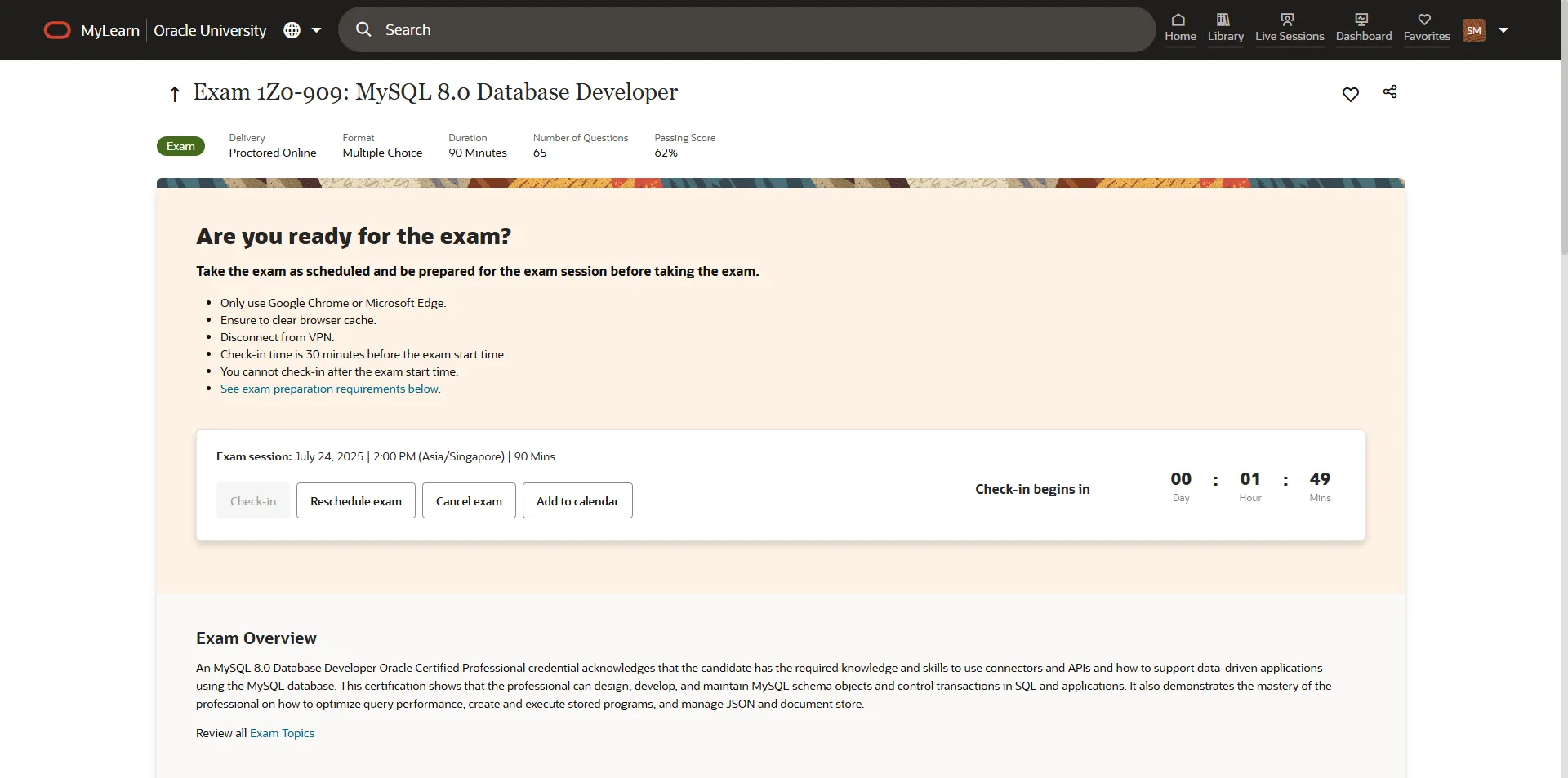1568x778 pixels.
Task: Click the 'Multiple Choice' format value
Action: click(382, 153)
